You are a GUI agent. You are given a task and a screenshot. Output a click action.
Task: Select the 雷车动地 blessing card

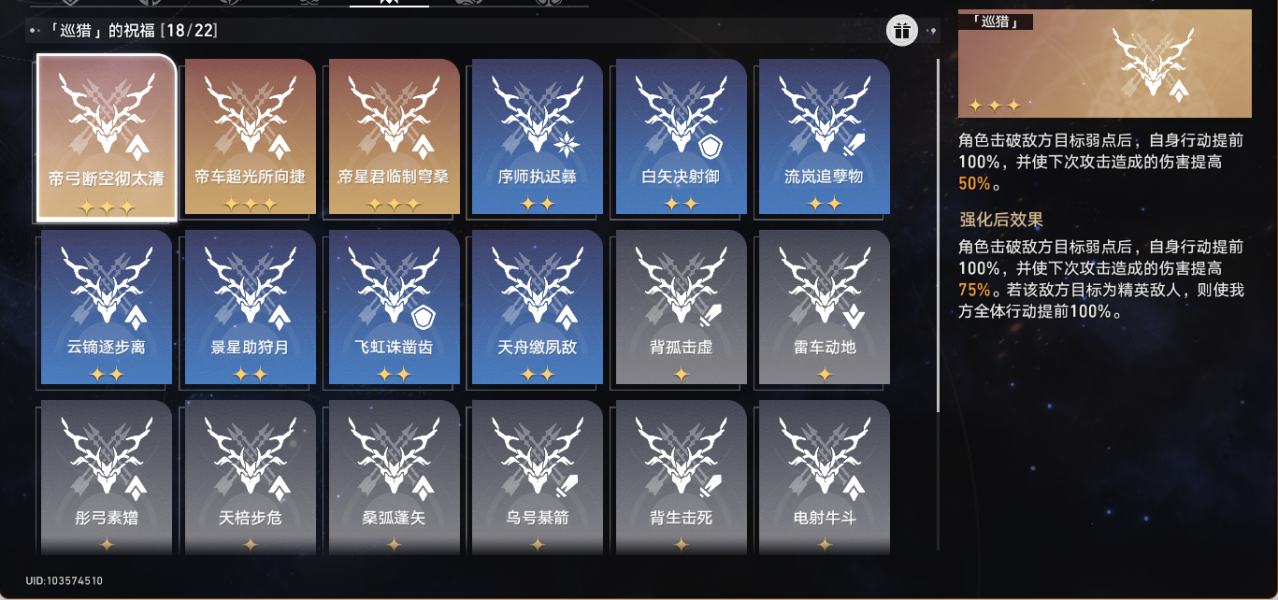click(x=824, y=308)
